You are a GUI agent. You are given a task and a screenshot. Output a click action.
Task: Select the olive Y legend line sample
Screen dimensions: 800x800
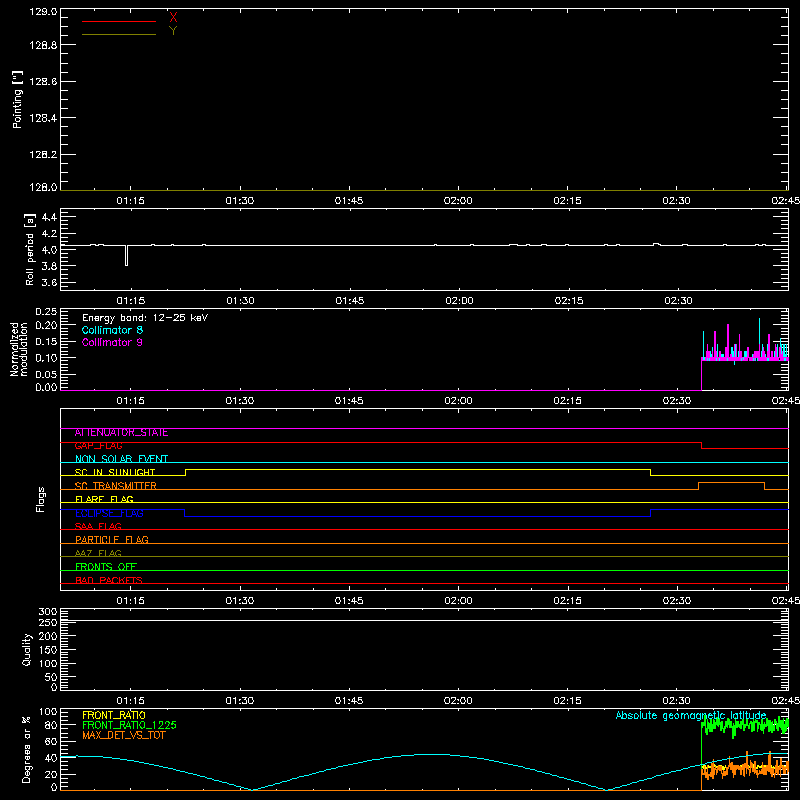[119, 35]
